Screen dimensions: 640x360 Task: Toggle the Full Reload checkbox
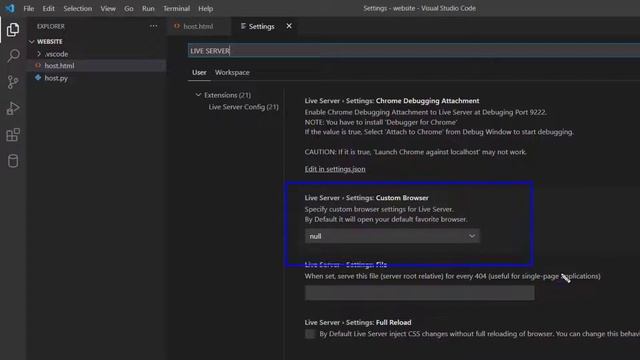pyautogui.click(x=310, y=334)
